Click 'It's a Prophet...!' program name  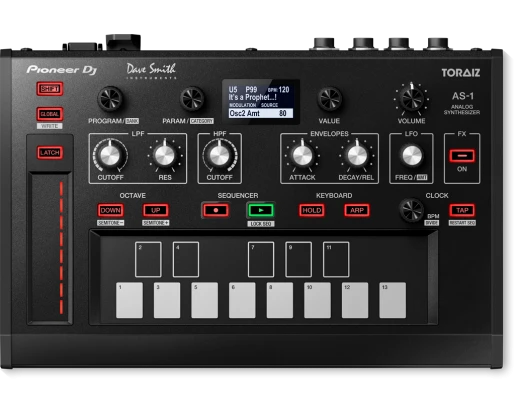point(252,97)
